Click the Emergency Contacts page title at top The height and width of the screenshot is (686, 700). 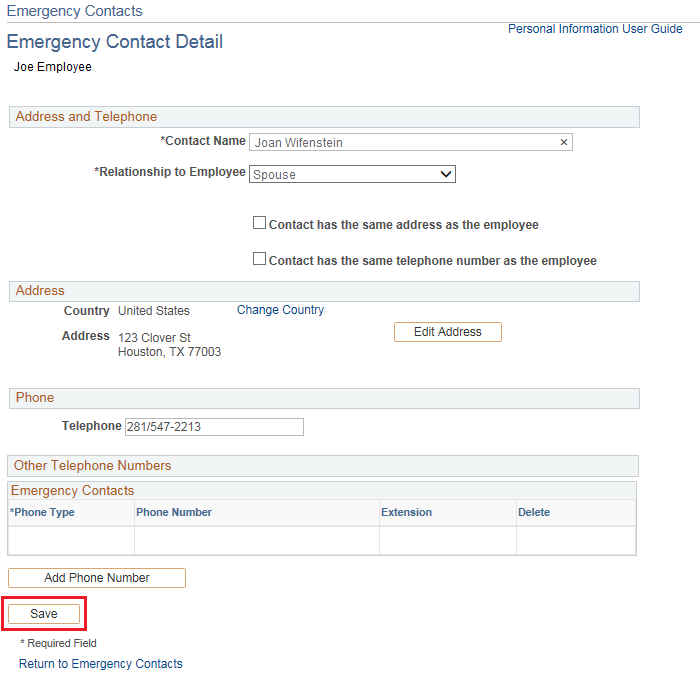[75, 11]
